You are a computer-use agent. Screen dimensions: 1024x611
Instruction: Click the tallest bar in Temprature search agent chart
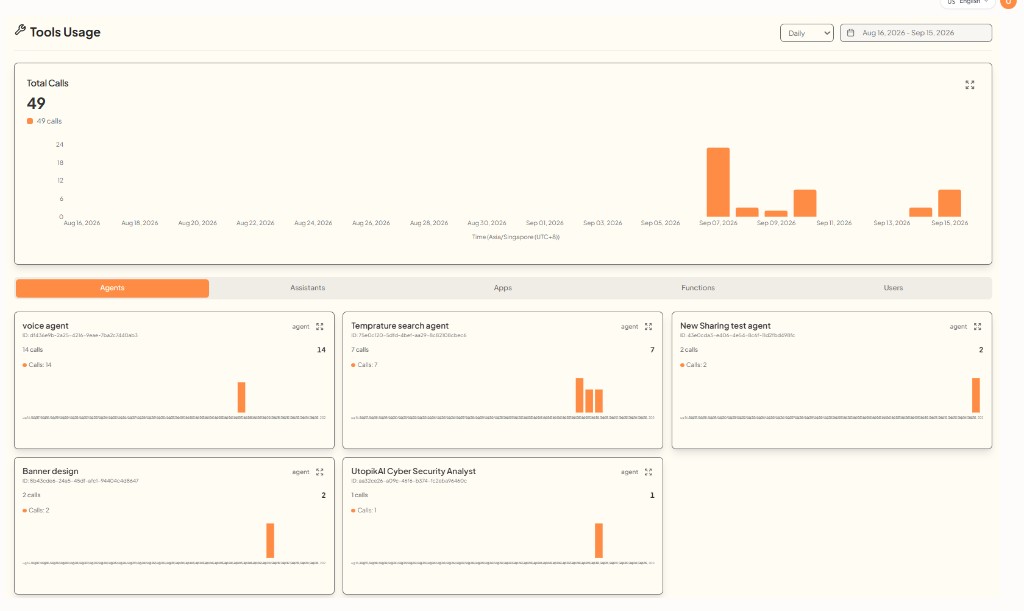click(x=579, y=396)
